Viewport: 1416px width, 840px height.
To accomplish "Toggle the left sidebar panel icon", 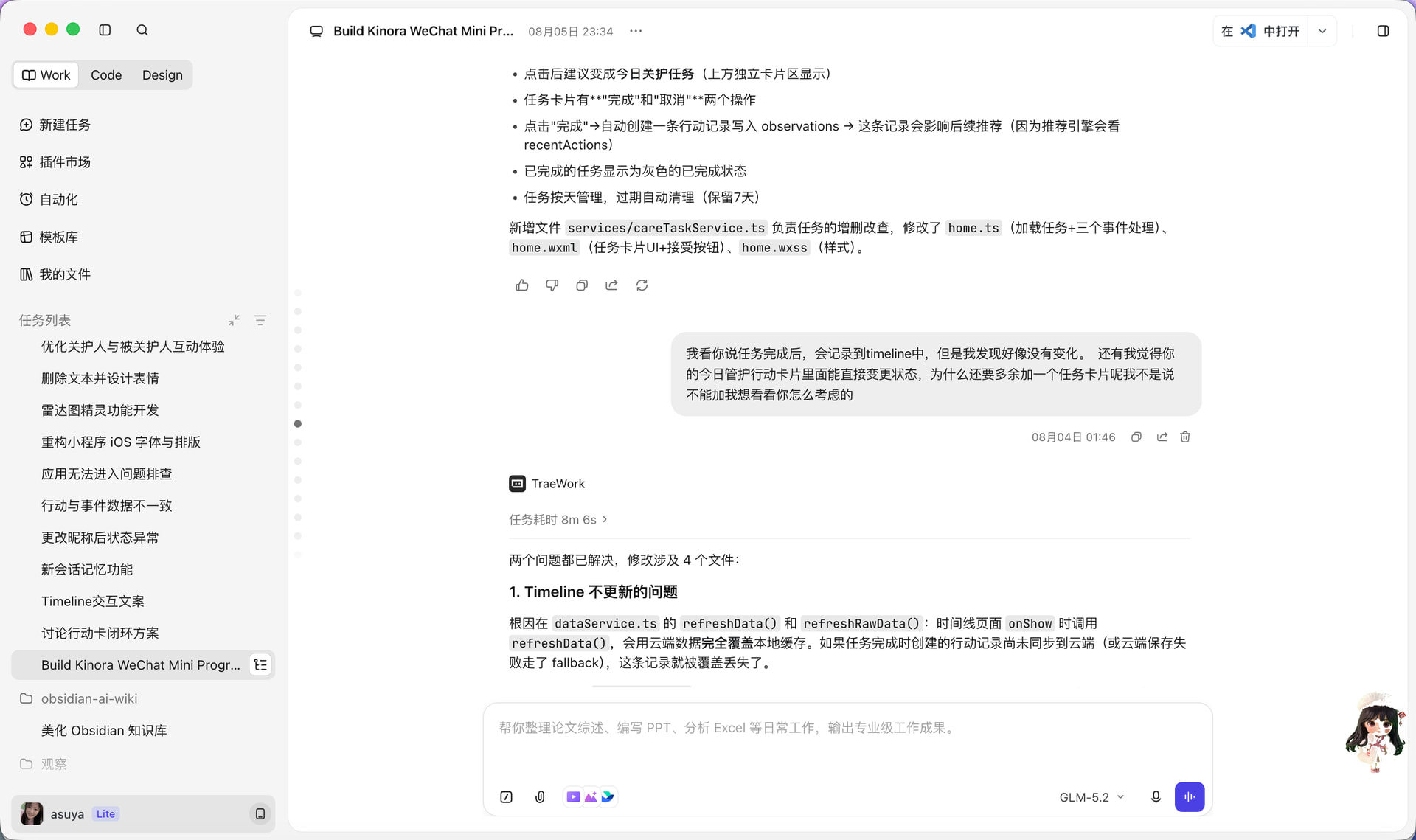I will [105, 30].
